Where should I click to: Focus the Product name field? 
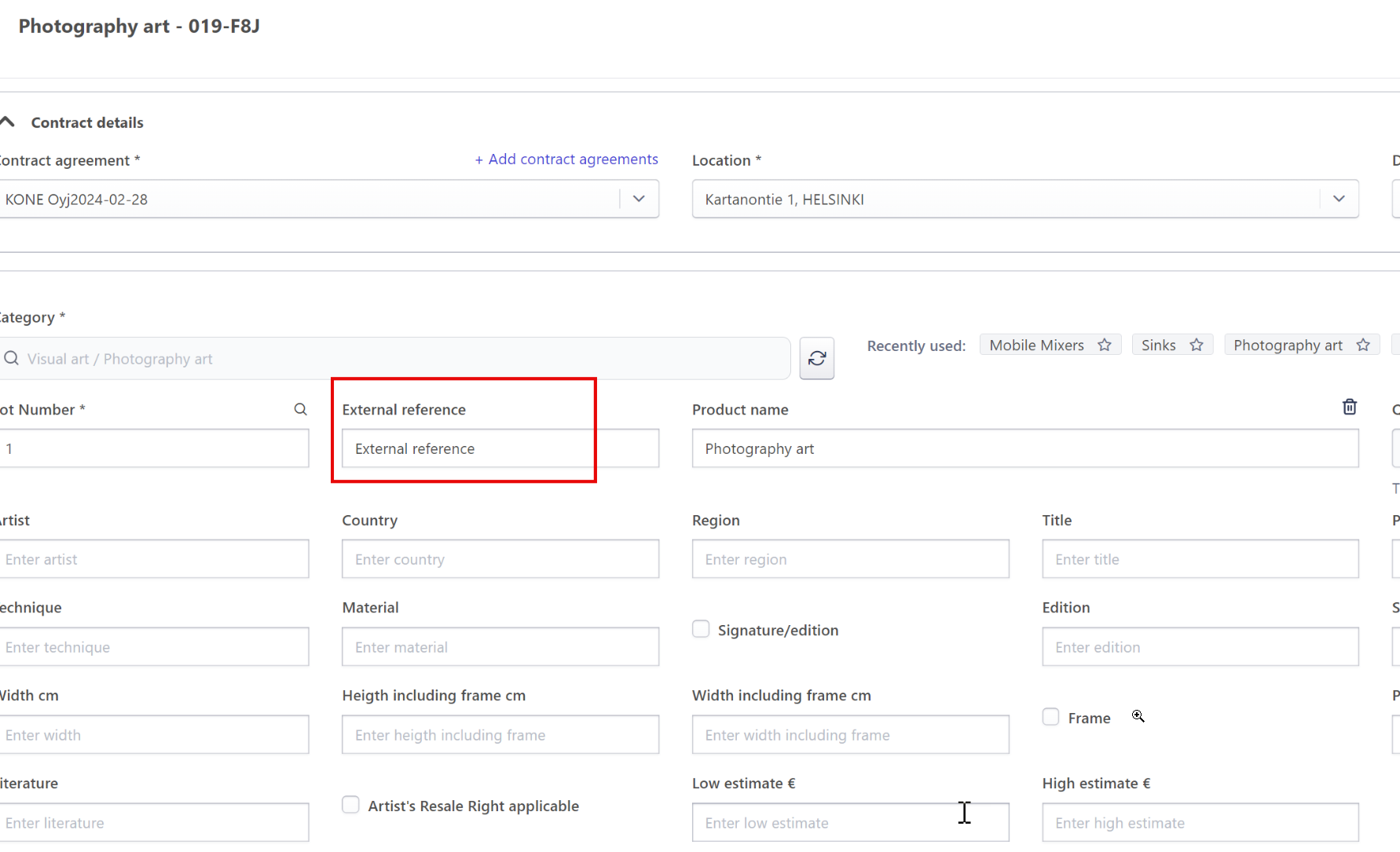point(1024,448)
